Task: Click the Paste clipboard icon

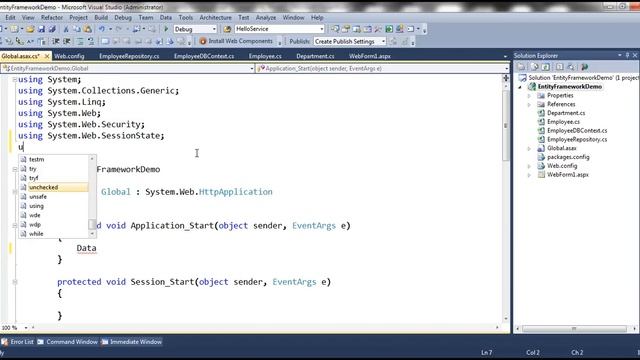Action: [88, 29]
